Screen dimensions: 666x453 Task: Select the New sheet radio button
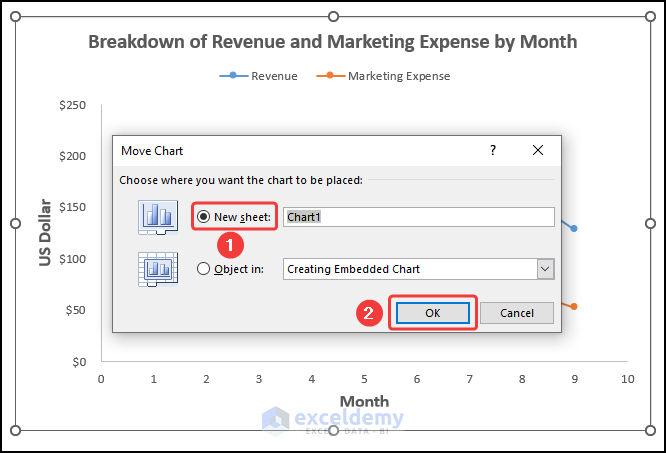coord(204,216)
